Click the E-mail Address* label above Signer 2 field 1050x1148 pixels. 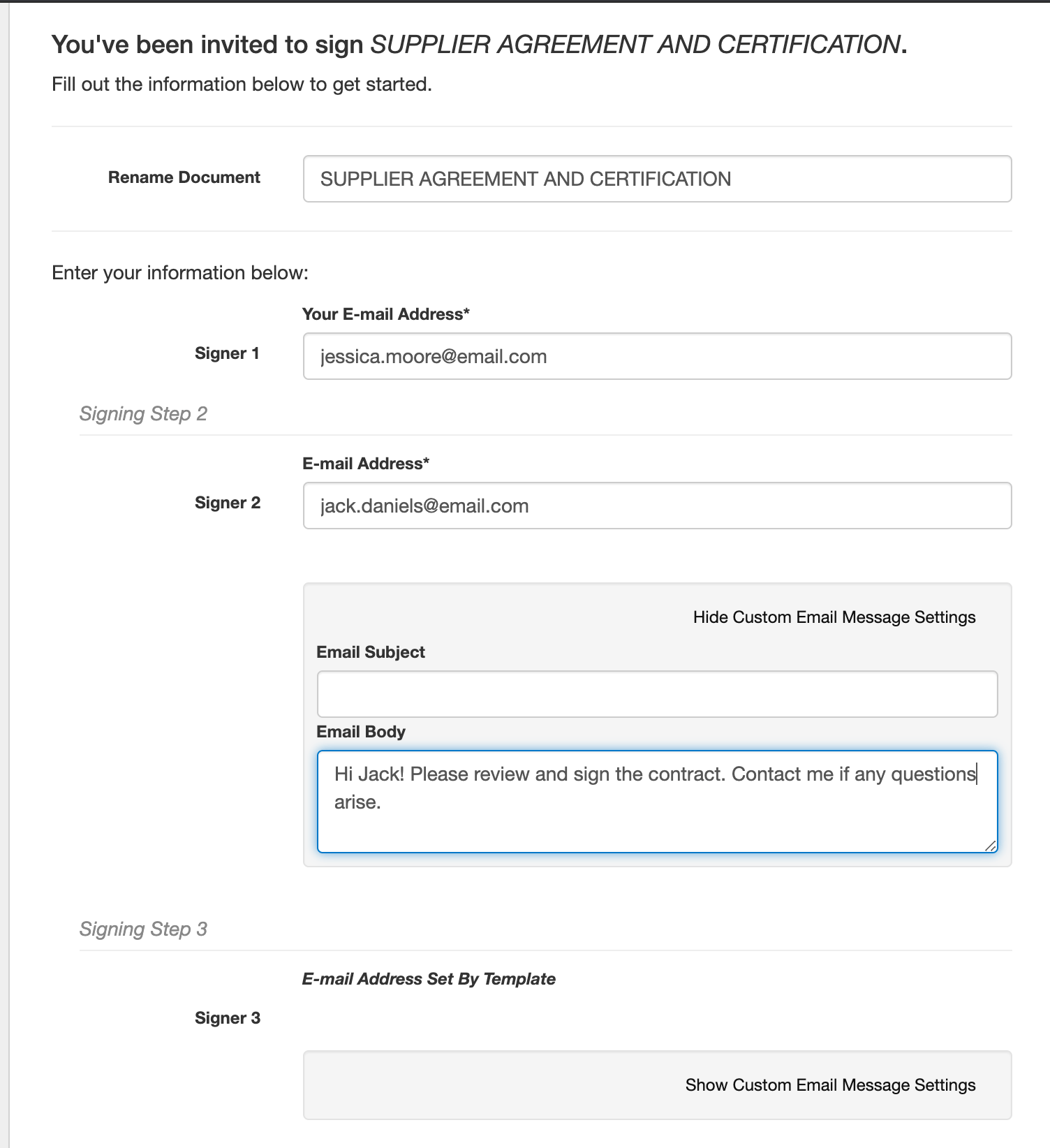(x=365, y=464)
